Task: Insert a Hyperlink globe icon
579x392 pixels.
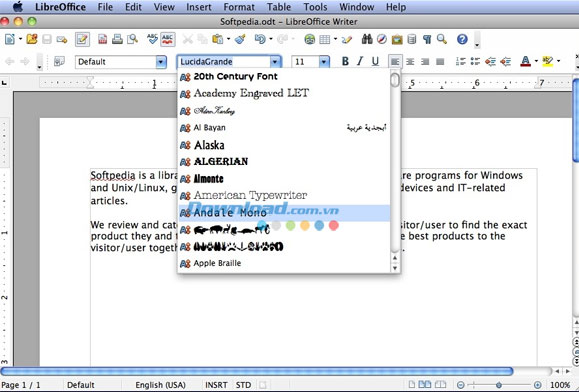Action: point(309,39)
